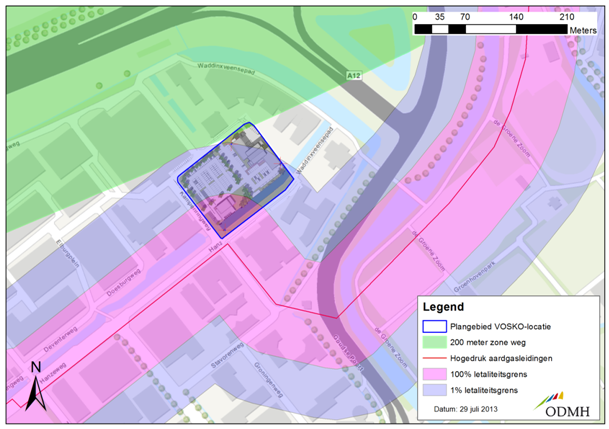
Task: Click the 'Hanzeweg' street label near north arrow
Action: [53, 373]
